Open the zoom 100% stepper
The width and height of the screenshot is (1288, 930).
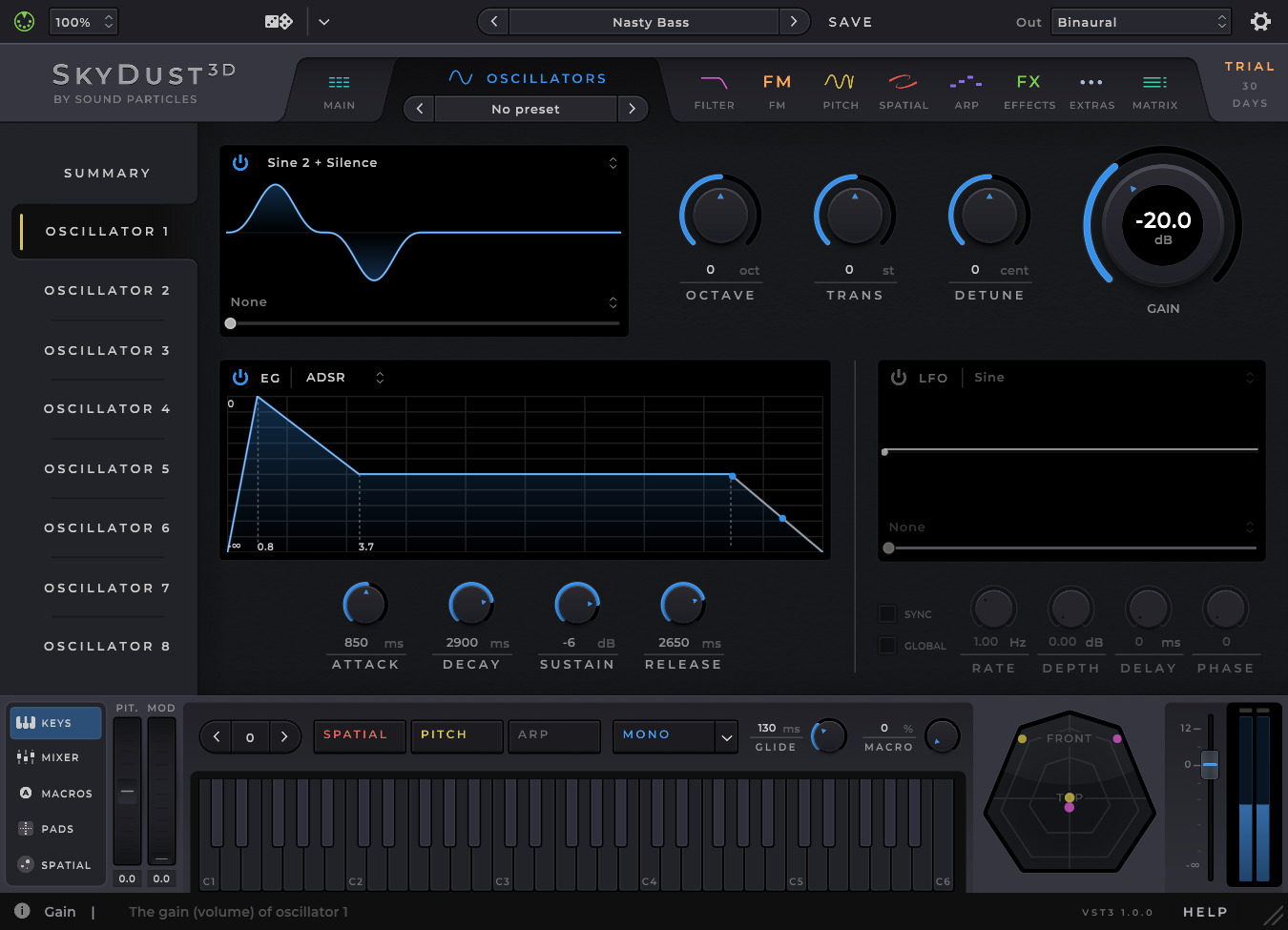83,21
